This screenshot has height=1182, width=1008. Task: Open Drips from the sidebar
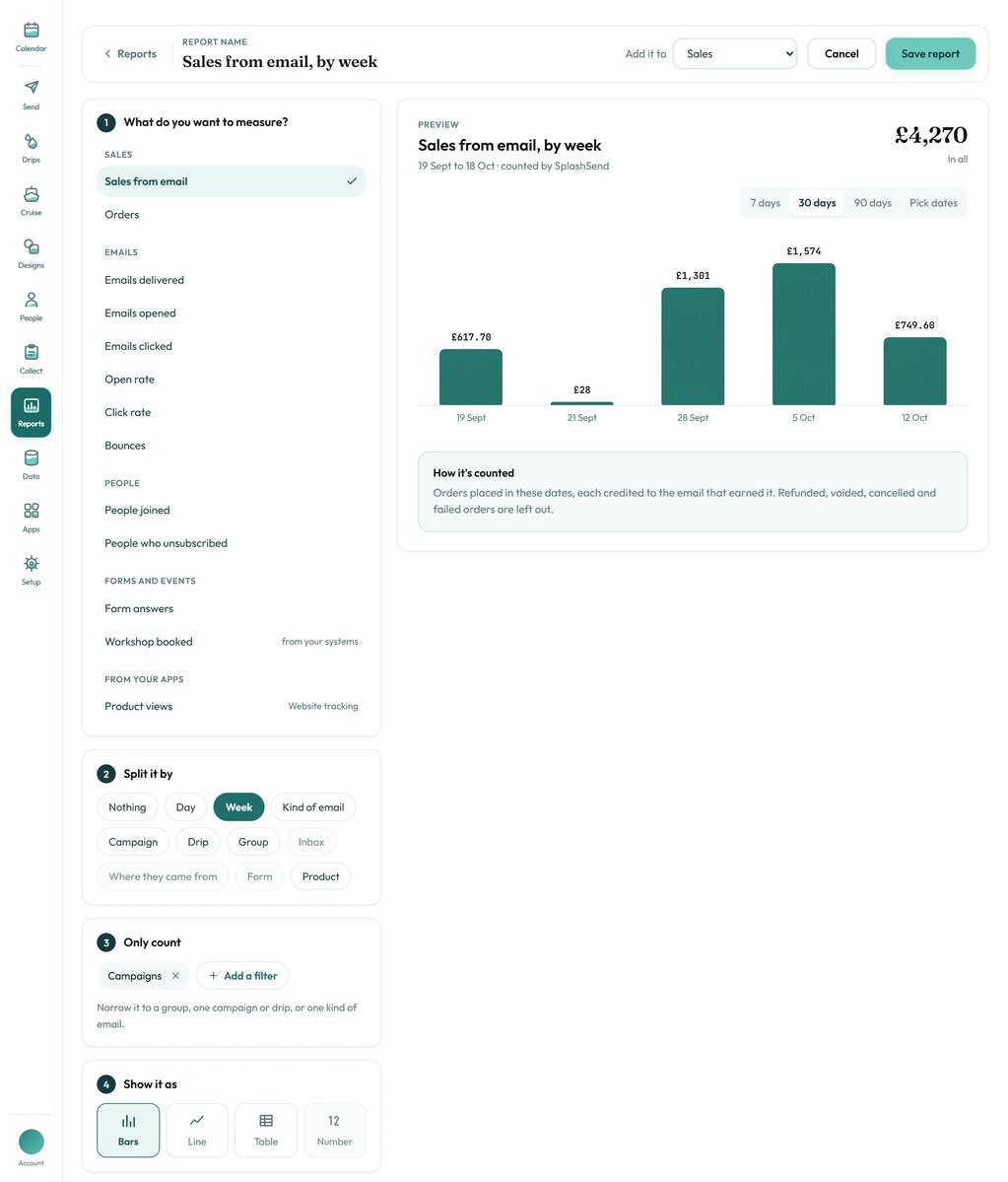coord(31,148)
